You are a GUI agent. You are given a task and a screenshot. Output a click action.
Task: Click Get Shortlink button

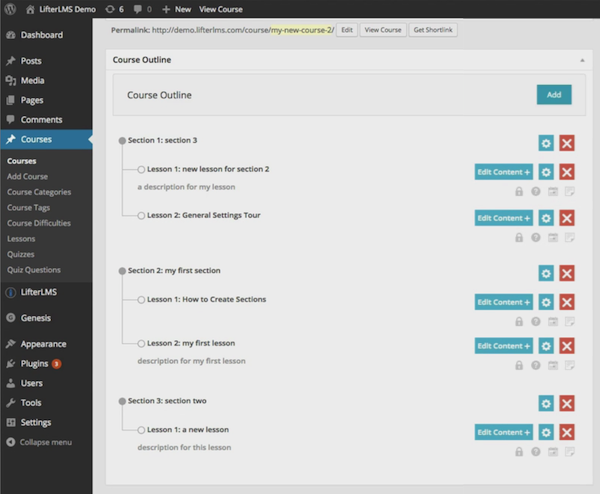click(433, 30)
